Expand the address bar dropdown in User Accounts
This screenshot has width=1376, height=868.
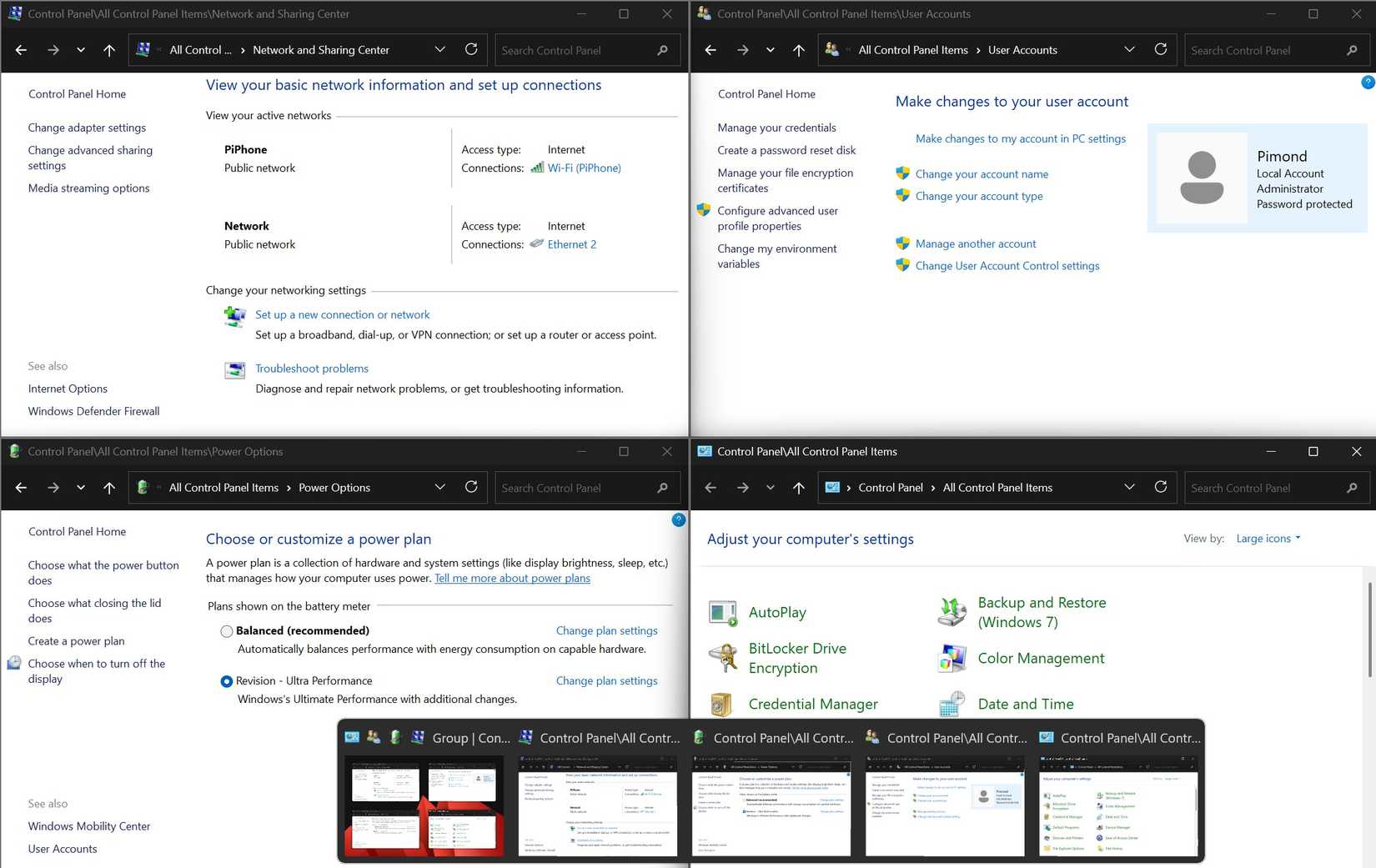(1129, 49)
